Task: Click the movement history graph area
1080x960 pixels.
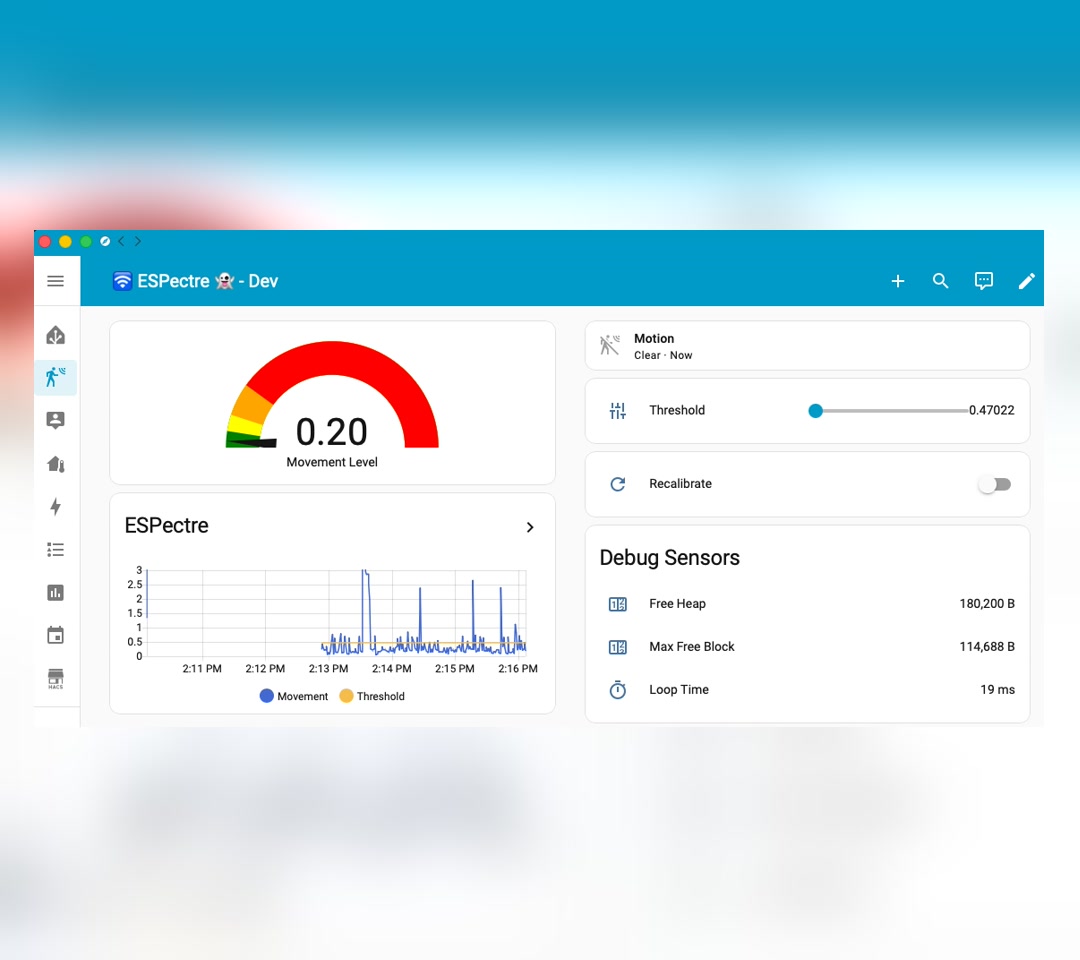Action: point(336,613)
